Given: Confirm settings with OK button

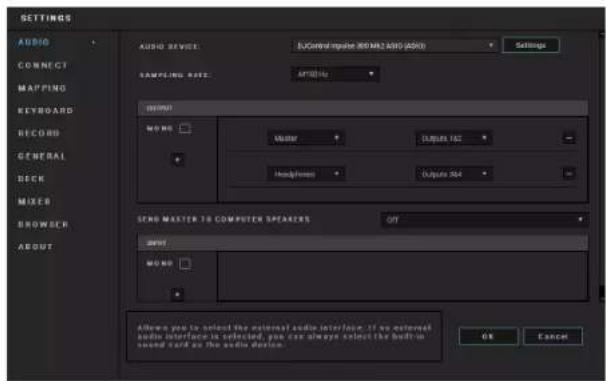Looking at the screenshot, I should [488, 336].
